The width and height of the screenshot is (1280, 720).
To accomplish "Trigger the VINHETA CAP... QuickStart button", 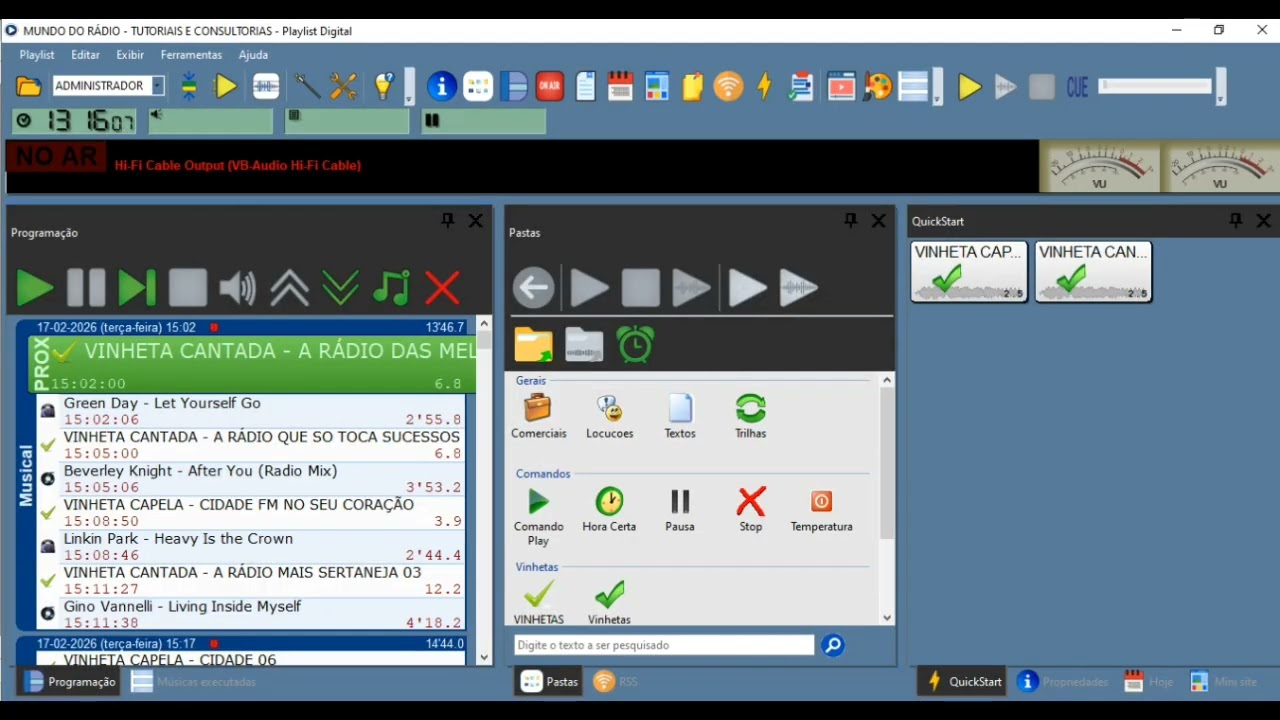I will [969, 271].
